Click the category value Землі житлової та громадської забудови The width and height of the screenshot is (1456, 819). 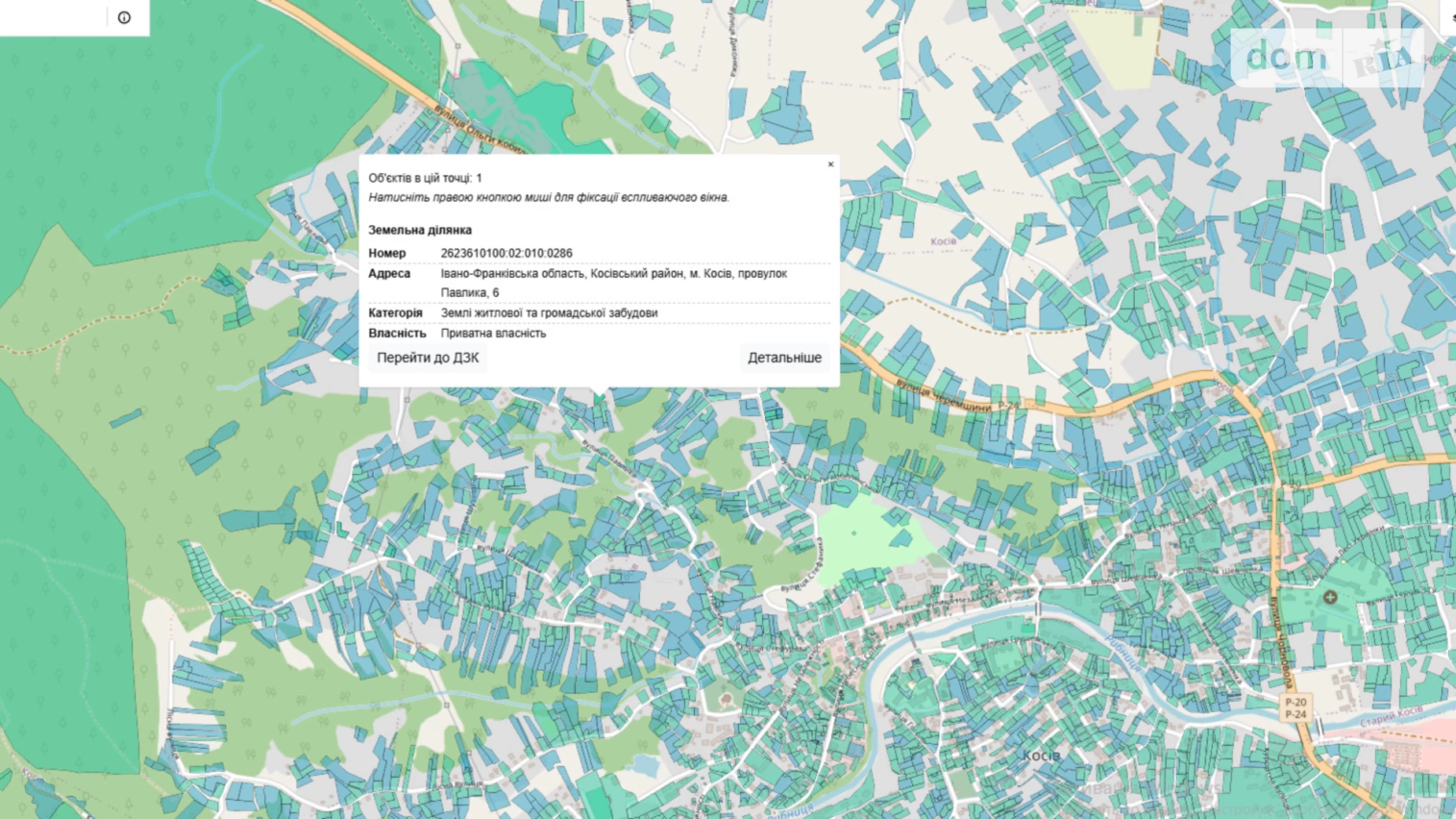pyautogui.click(x=549, y=313)
